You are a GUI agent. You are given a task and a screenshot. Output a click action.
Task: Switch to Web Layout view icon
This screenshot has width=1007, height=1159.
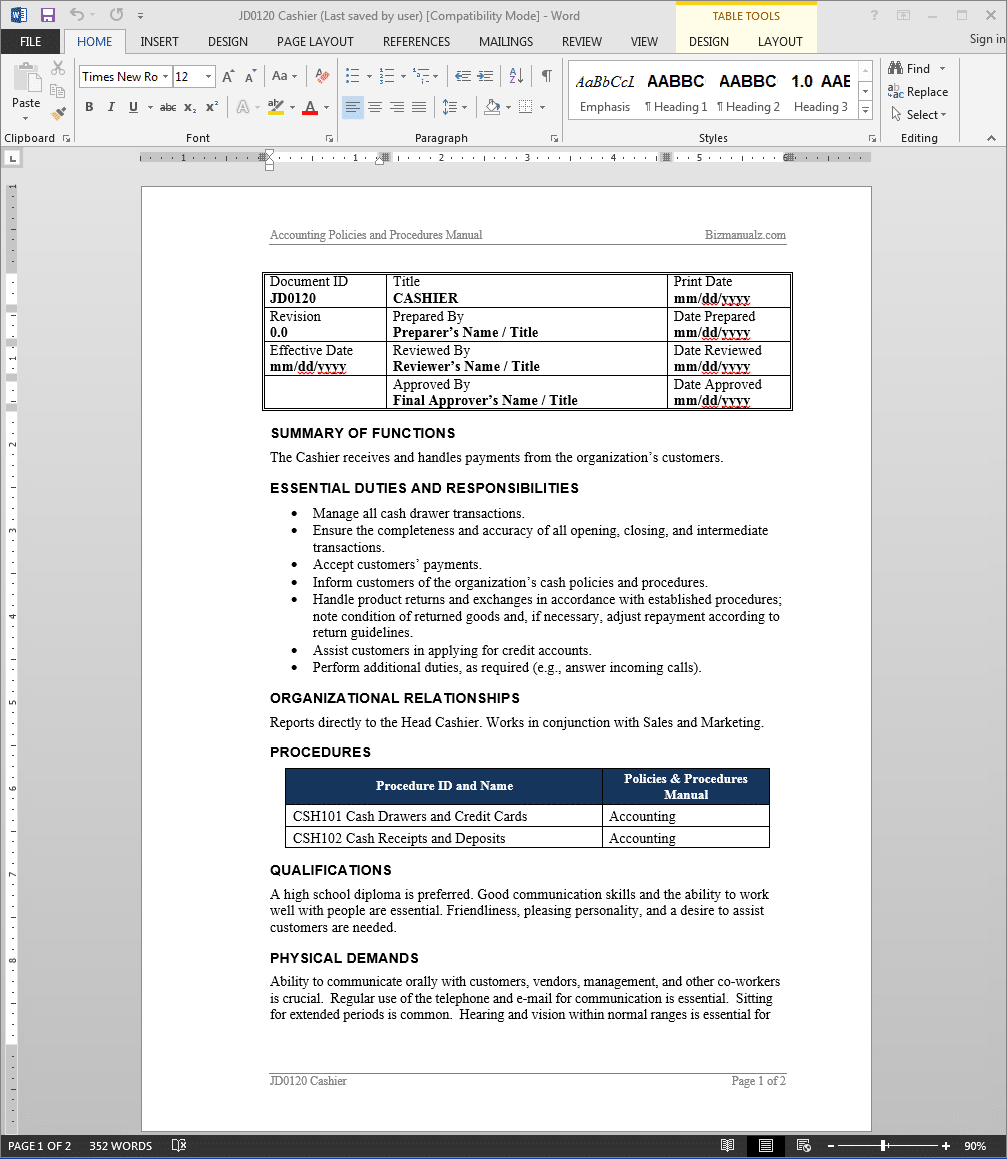pyautogui.click(x=804, y=1146)
